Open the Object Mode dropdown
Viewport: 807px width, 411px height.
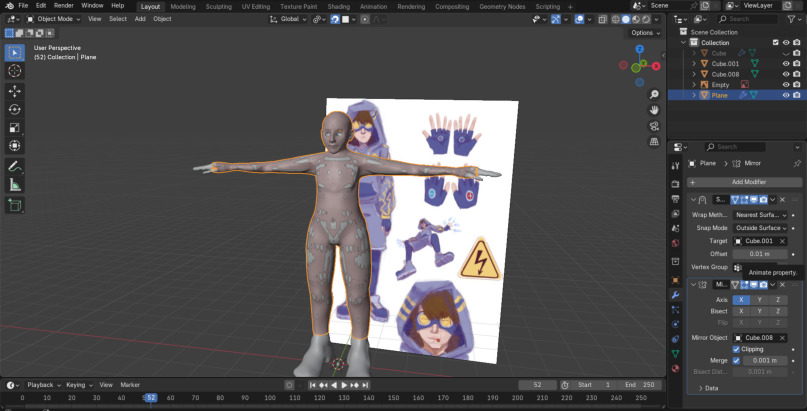pyautogui.click(x=56, y=19)
